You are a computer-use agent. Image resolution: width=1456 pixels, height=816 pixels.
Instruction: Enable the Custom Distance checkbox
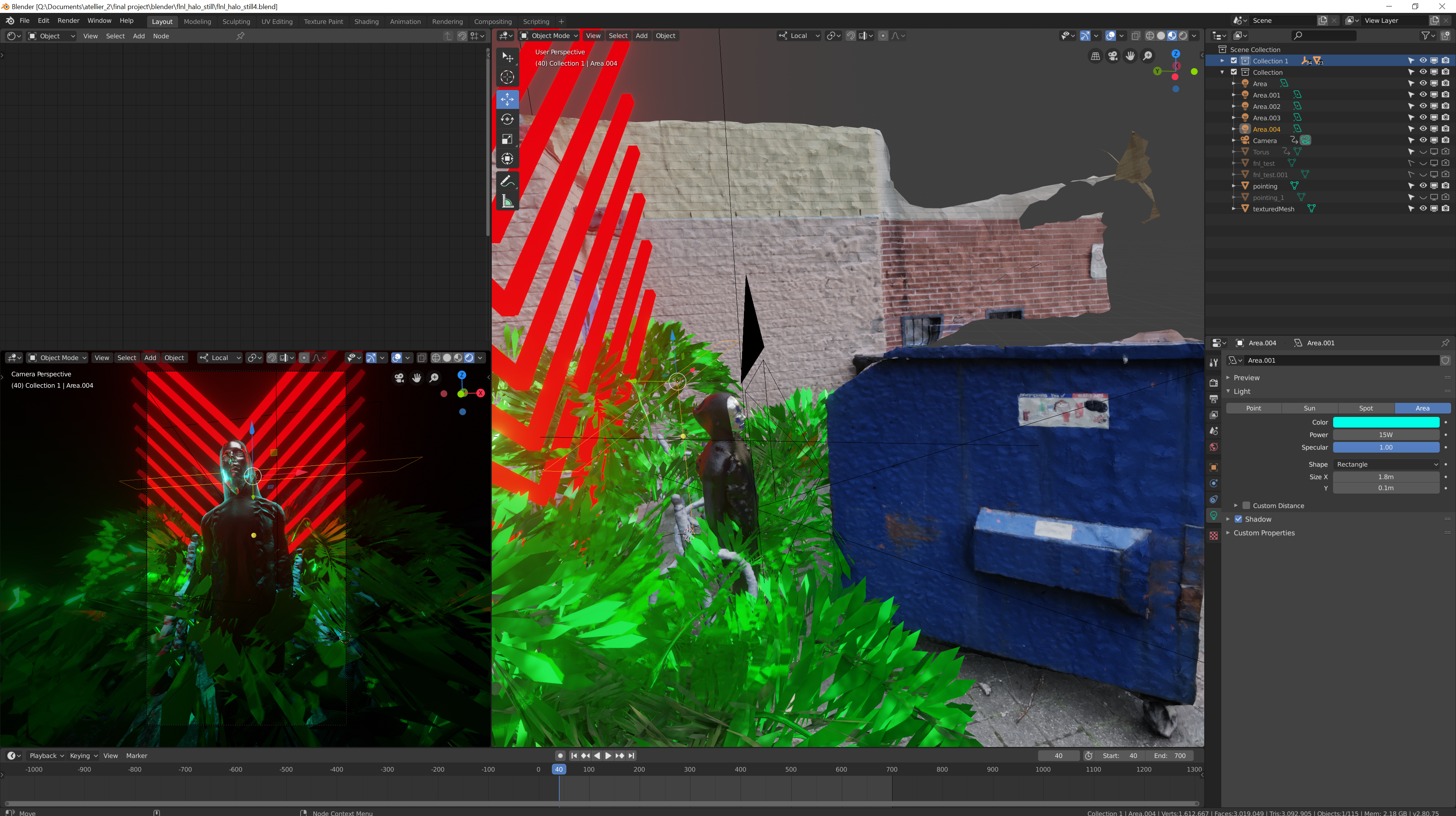[1246, 506]
